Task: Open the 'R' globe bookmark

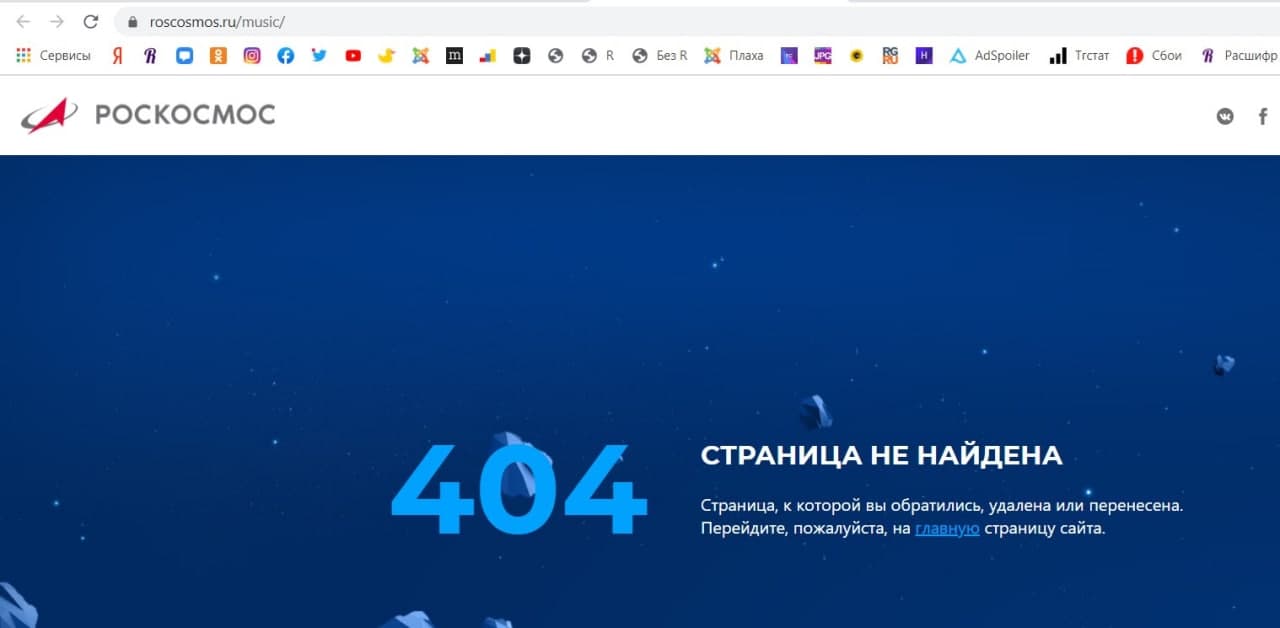Action: pyautogui.click(x=598, y=56)
